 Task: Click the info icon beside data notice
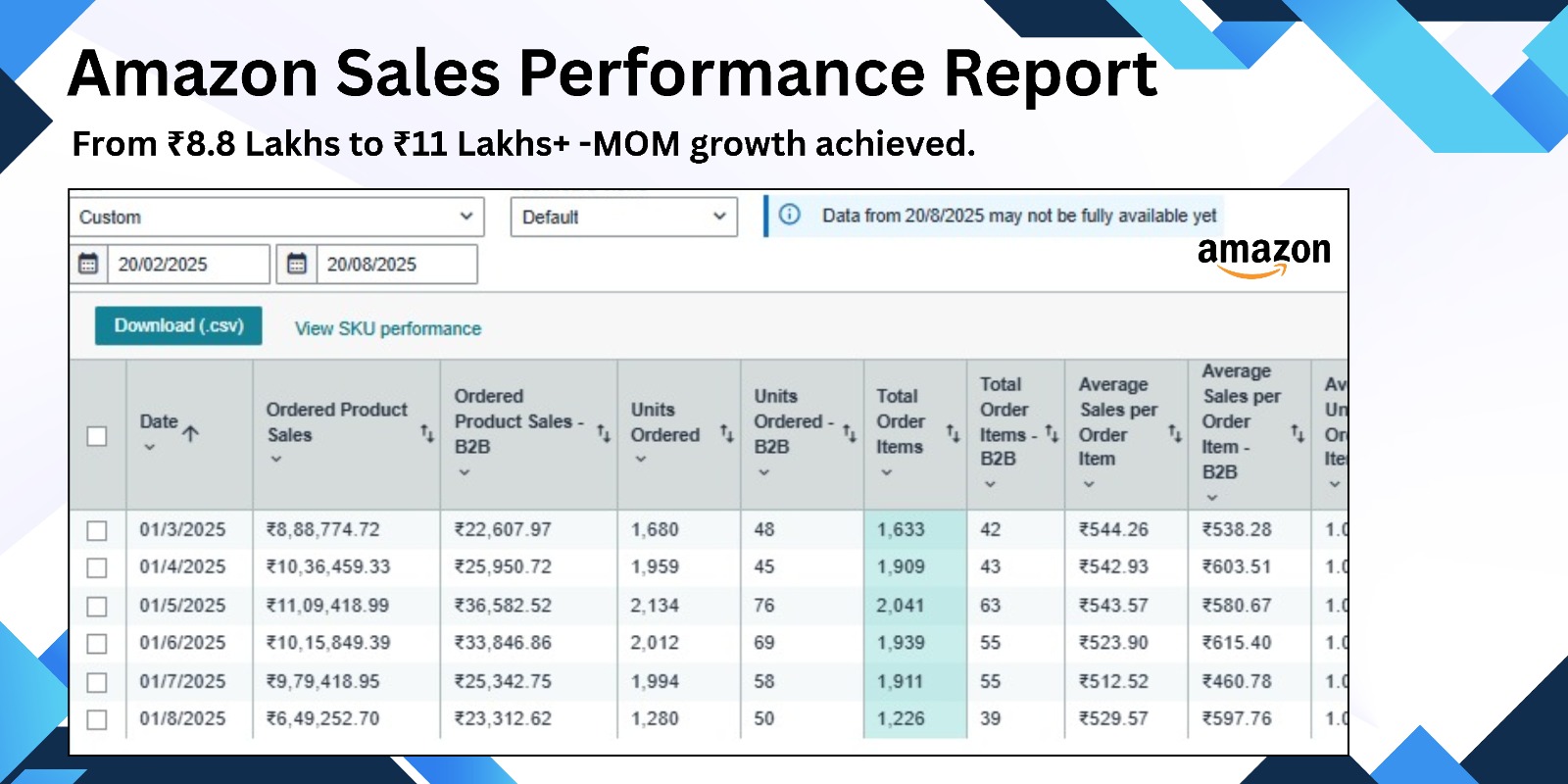(790, 215)
